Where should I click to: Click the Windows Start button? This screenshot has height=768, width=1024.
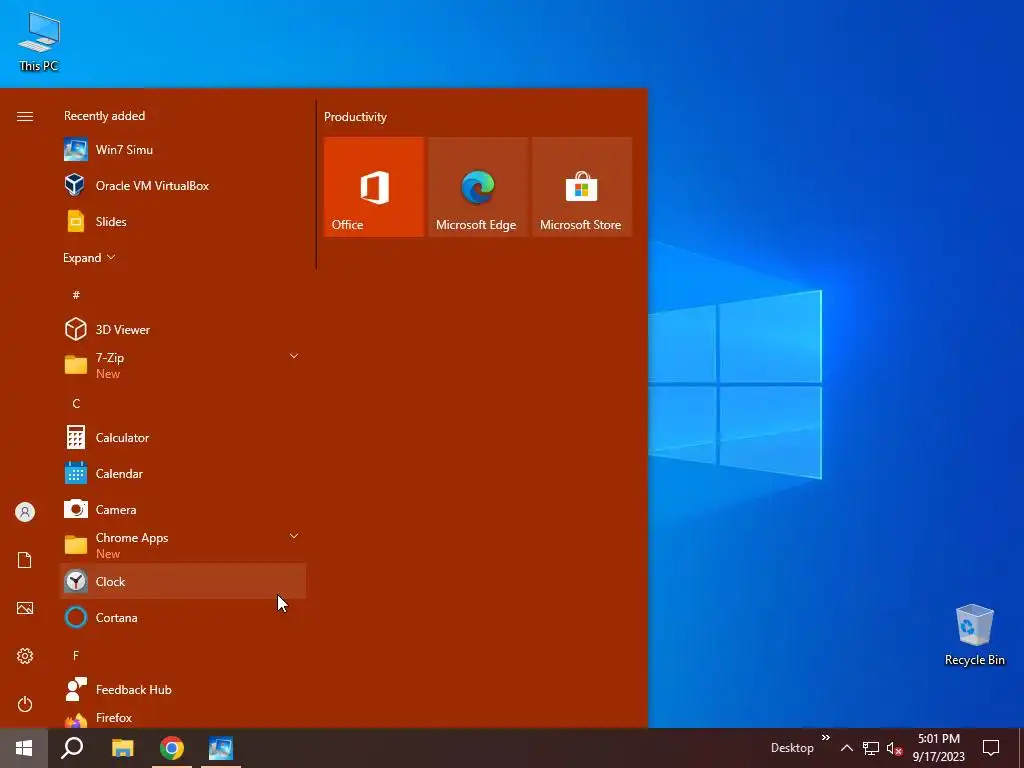[x=24, y=748]
